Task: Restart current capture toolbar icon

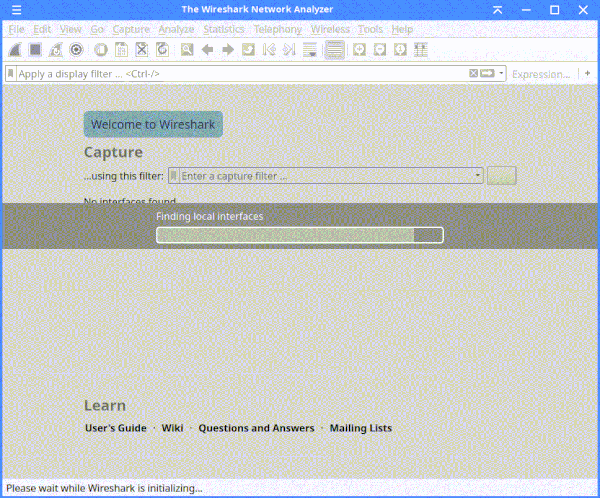Action: point(56,50)
